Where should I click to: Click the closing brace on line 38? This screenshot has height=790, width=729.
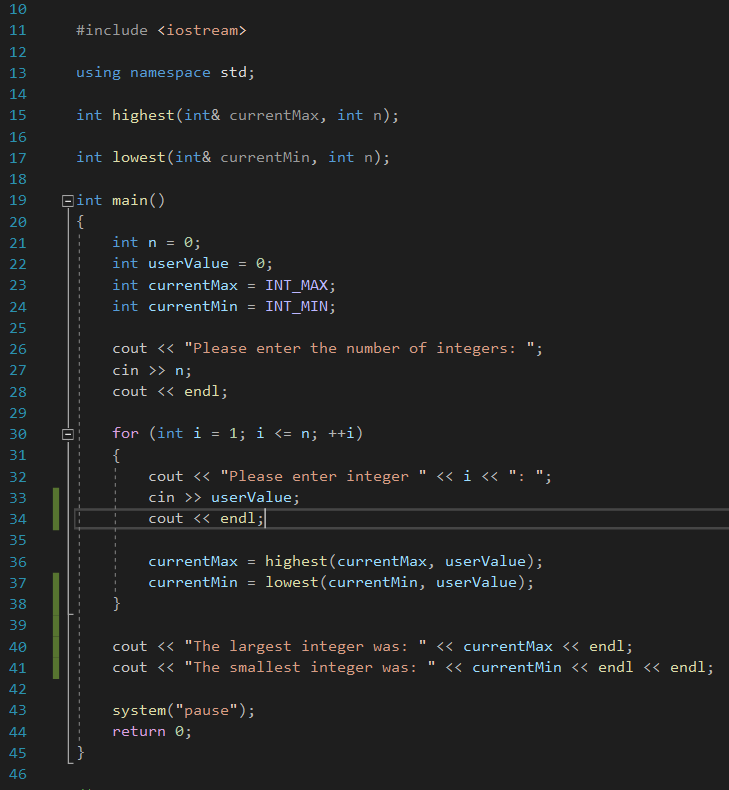pos(116,604)
